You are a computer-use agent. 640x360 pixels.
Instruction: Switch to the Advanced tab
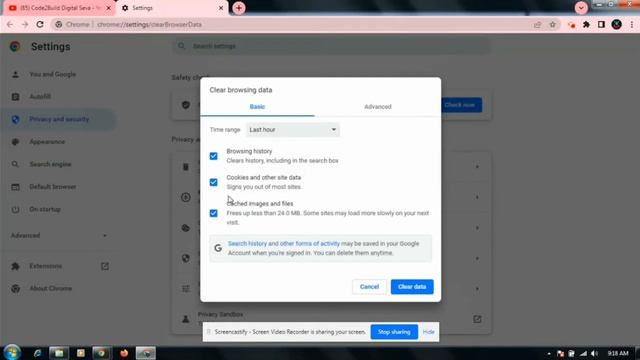point(378,107)
